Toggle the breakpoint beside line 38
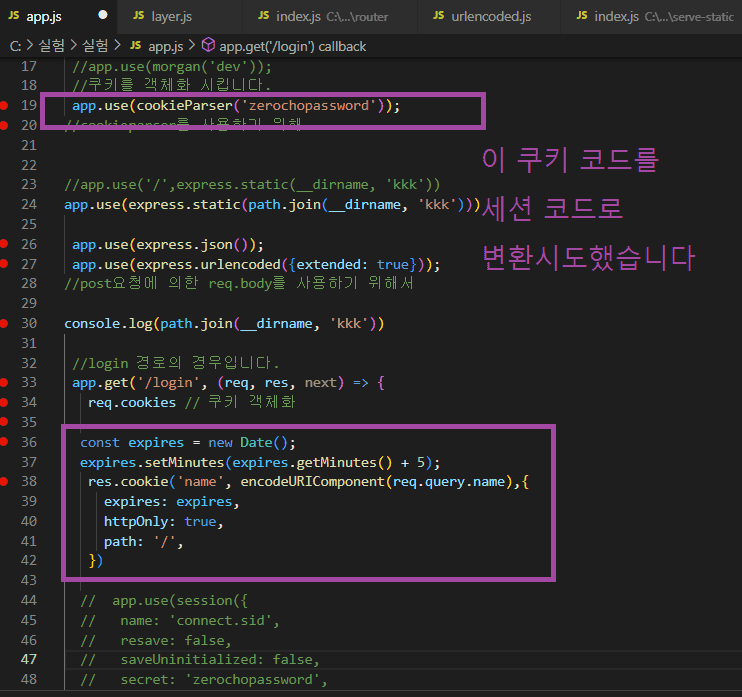The image size is (742, 697). (x=5, y=482)
